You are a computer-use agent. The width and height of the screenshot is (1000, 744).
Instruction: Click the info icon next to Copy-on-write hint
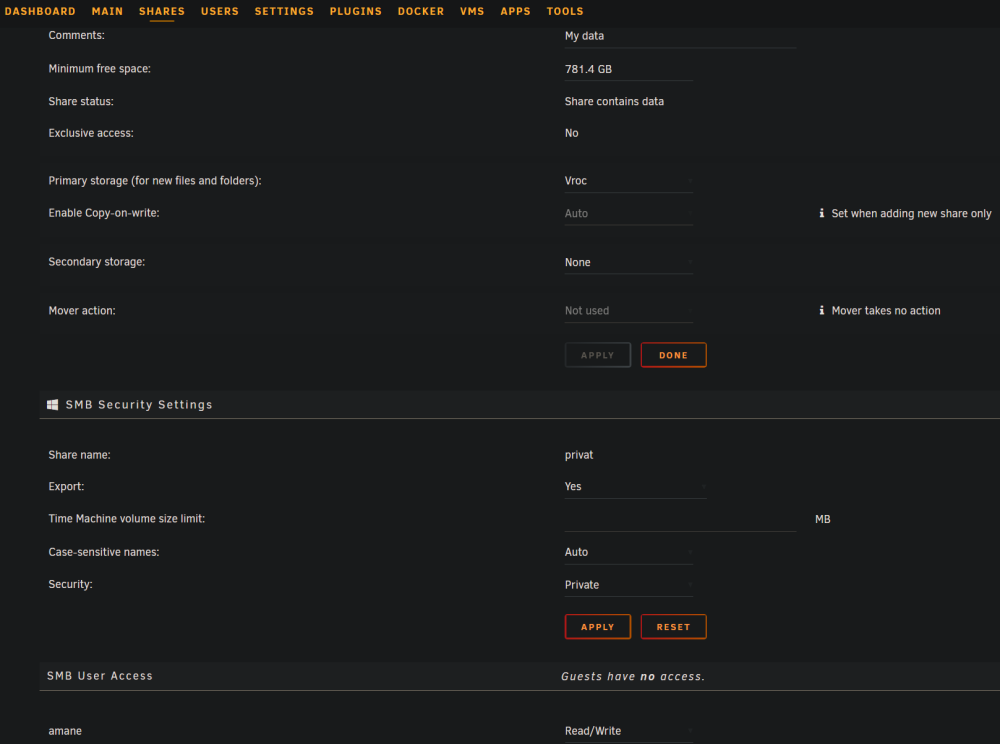click(x=821, y=213)
